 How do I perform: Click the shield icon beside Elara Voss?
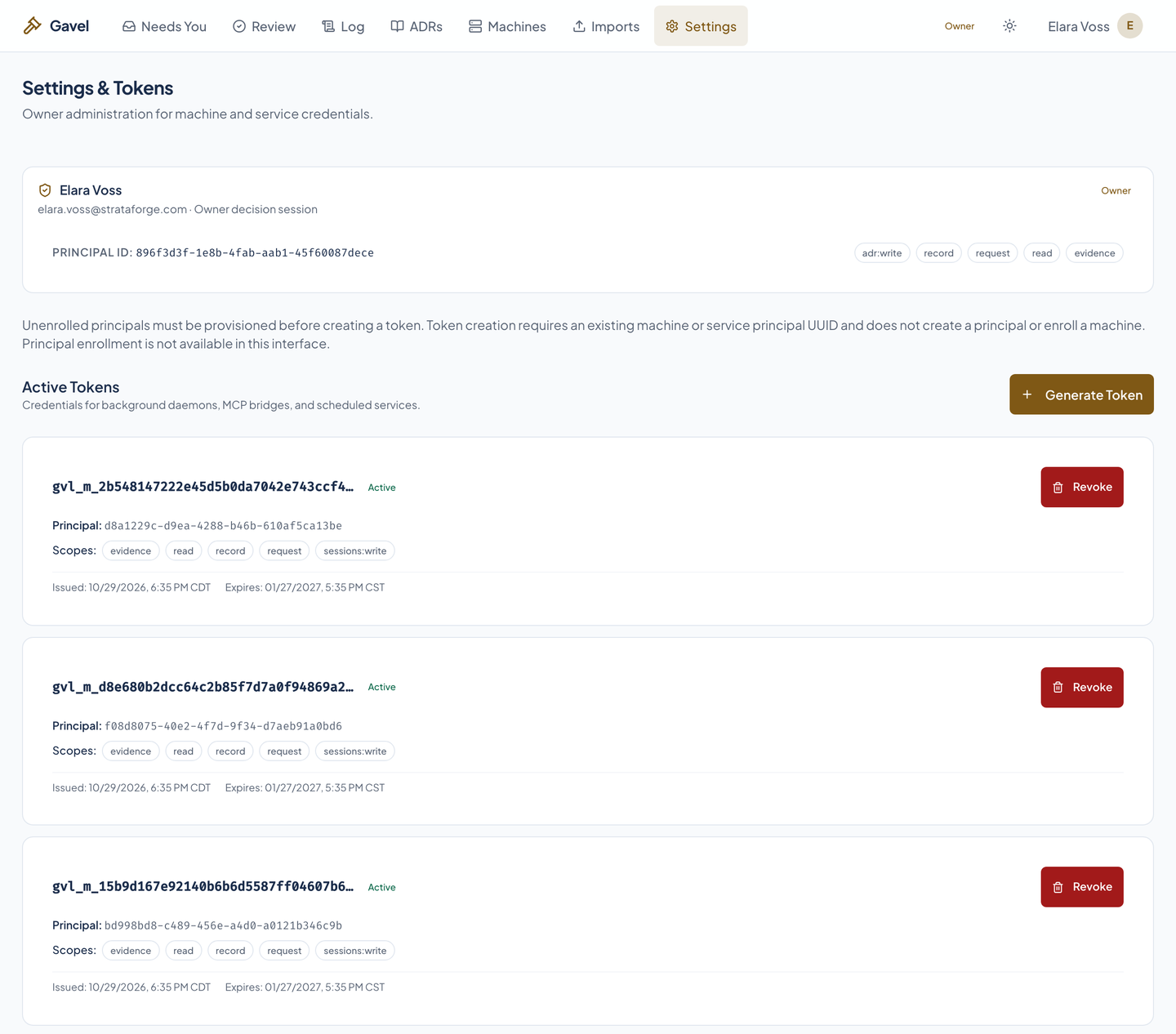coord(45,190)
